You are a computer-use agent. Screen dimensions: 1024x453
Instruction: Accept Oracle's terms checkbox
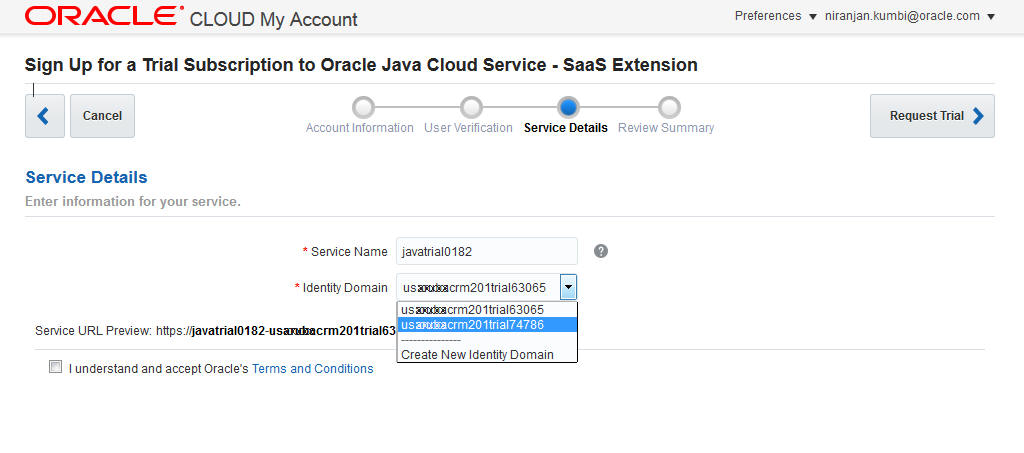click(55, 367)
